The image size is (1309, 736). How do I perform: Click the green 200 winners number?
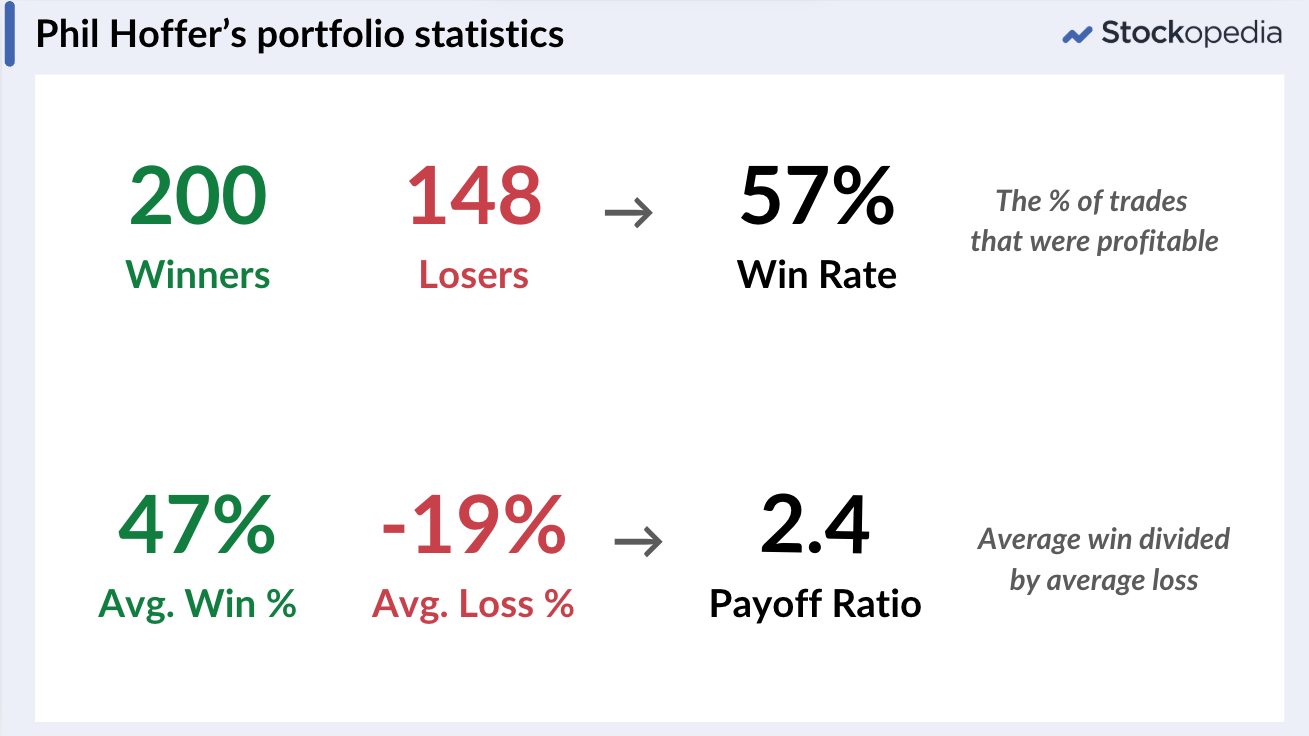[198, 196]
